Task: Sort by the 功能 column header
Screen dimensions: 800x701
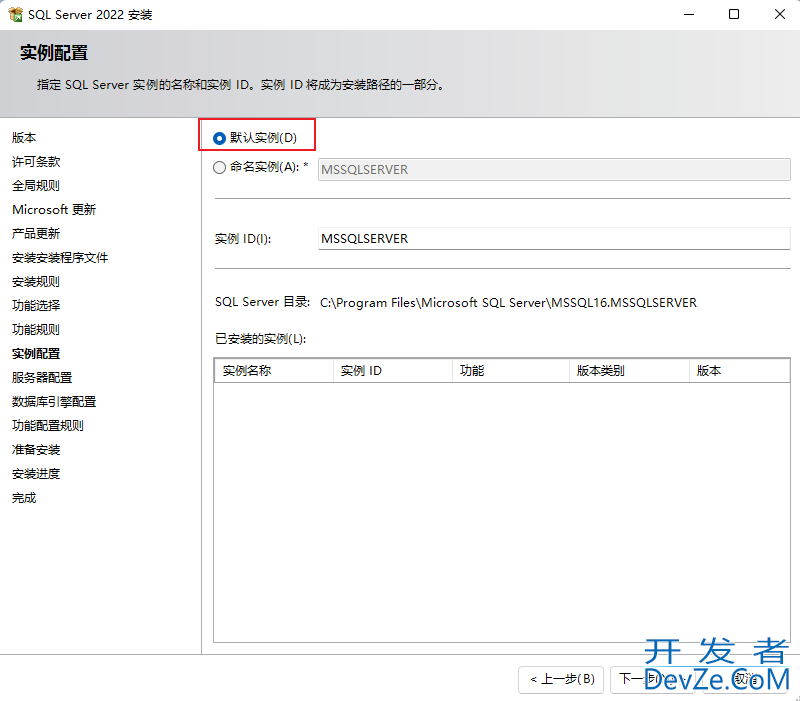Action: [511, 371]
